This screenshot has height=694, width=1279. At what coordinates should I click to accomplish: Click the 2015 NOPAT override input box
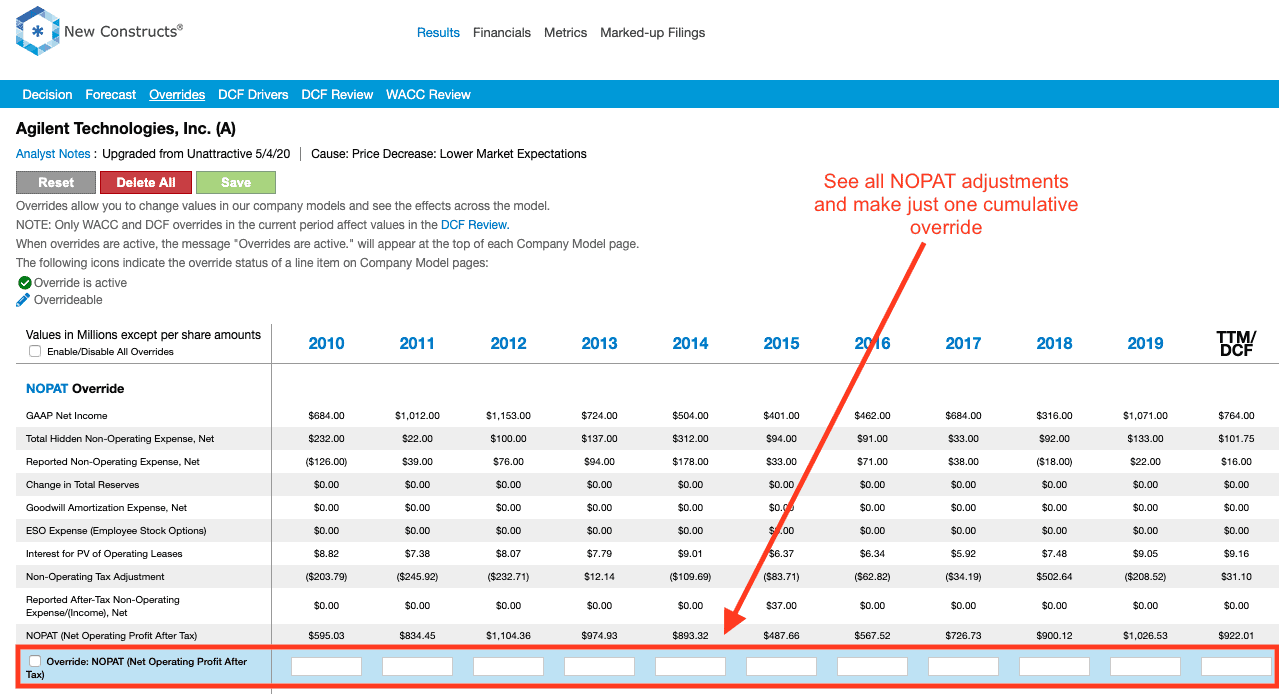tap(781, 667)
